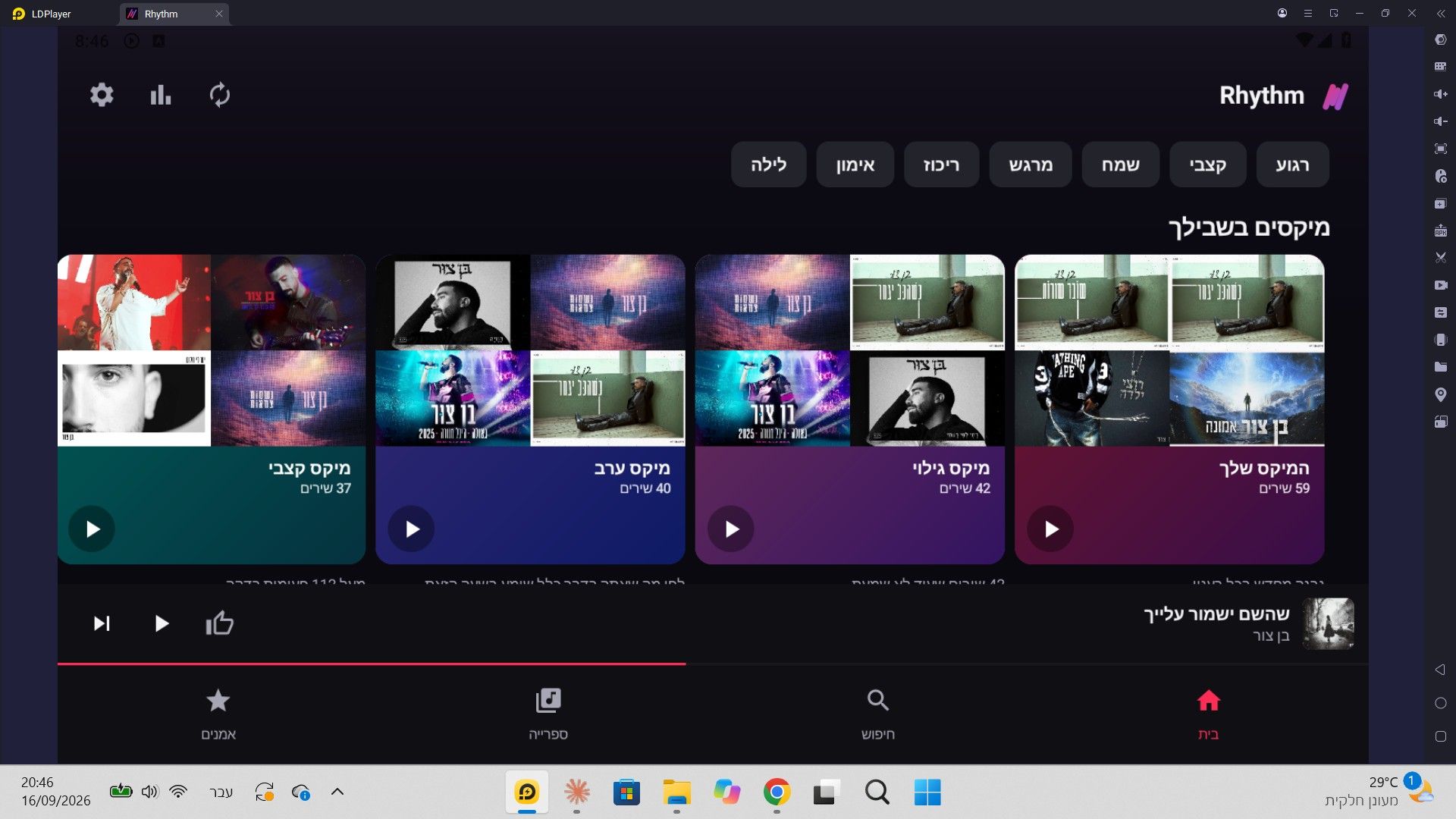Play the המיקס שלך mix

[x=1050, y=529]
